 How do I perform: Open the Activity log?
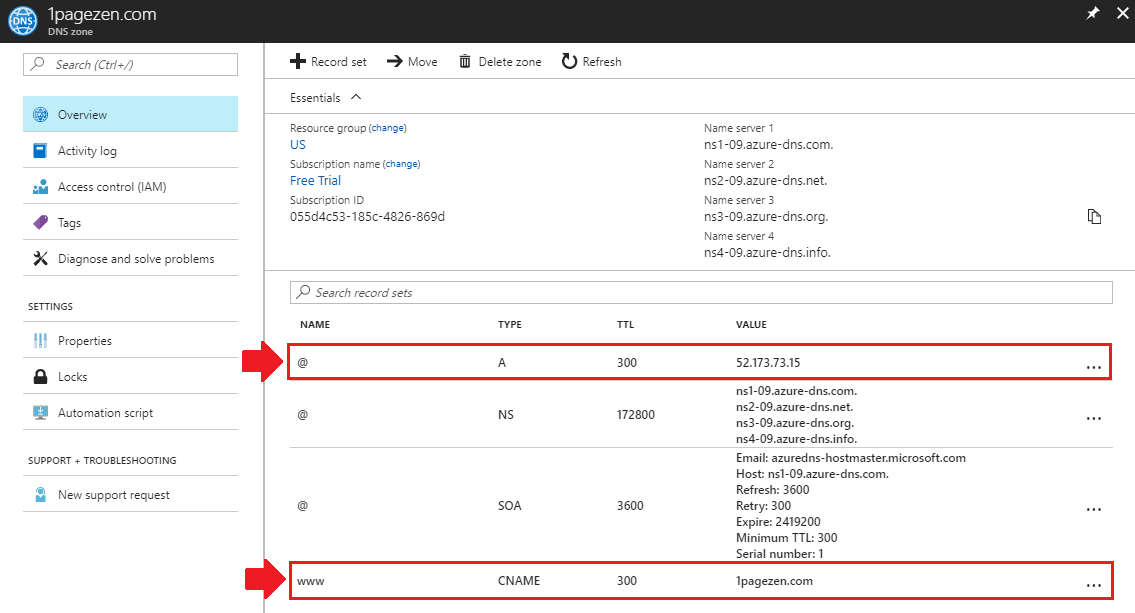pyautogui.click(x=130, y=151)
